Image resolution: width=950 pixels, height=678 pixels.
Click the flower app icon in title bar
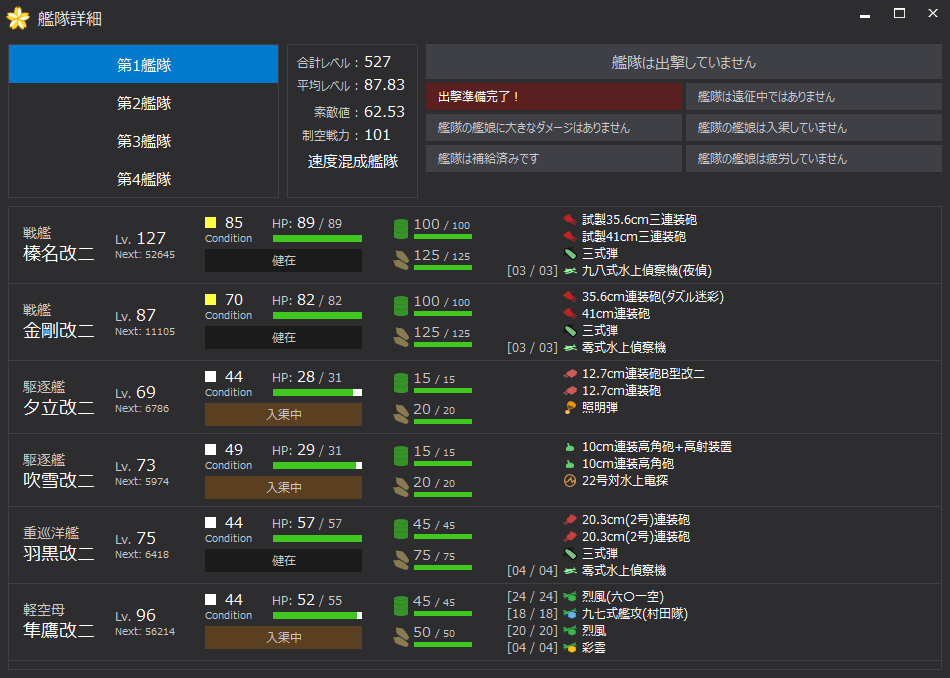18,18
